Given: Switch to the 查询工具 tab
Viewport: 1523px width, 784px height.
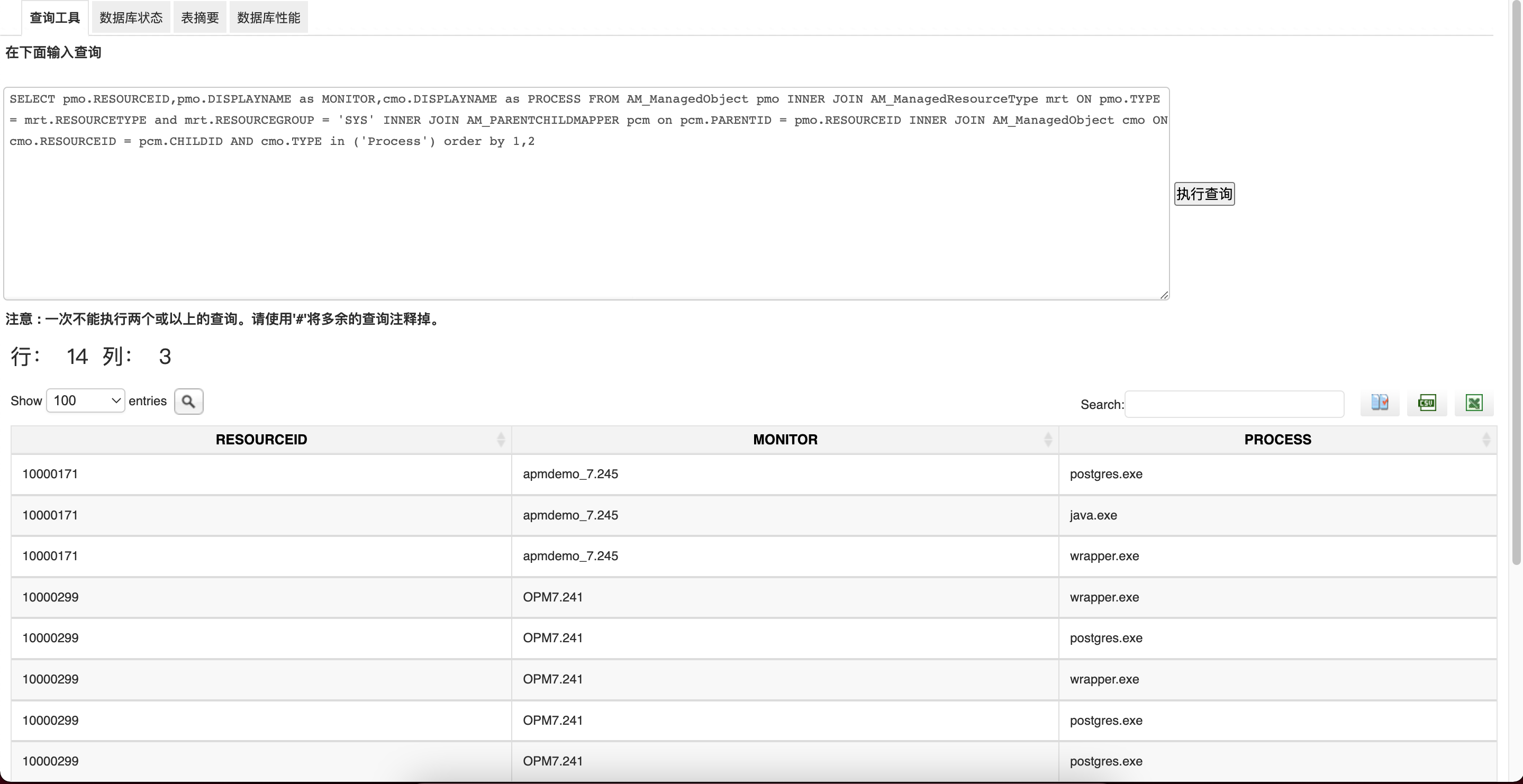Looking at the screenshot, I should (x=55, y=18).
